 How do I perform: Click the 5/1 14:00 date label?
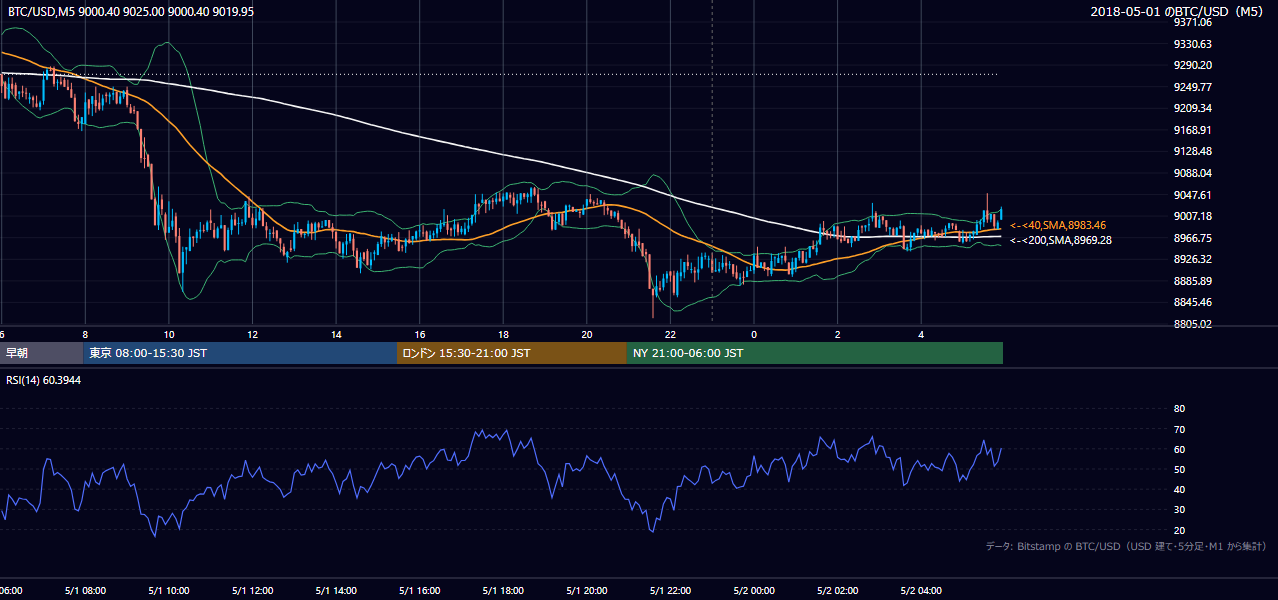pyautogui.click(x=336, y=591)
